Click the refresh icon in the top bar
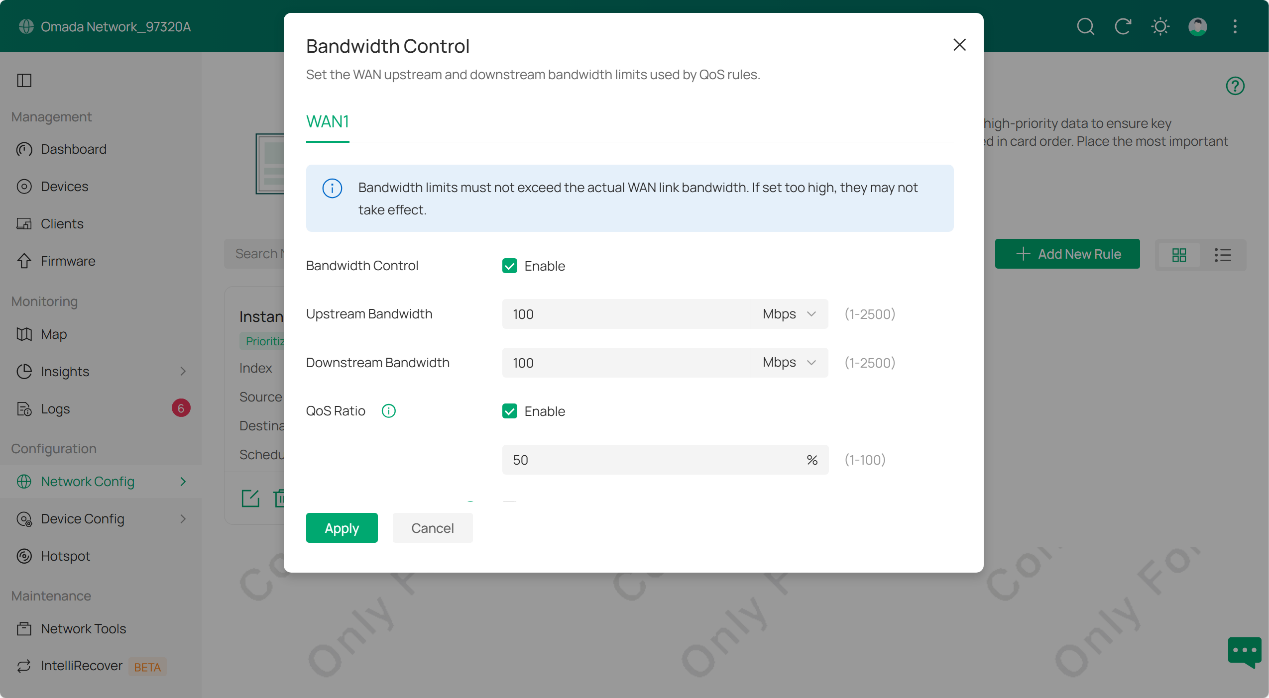 [1122, 27]
